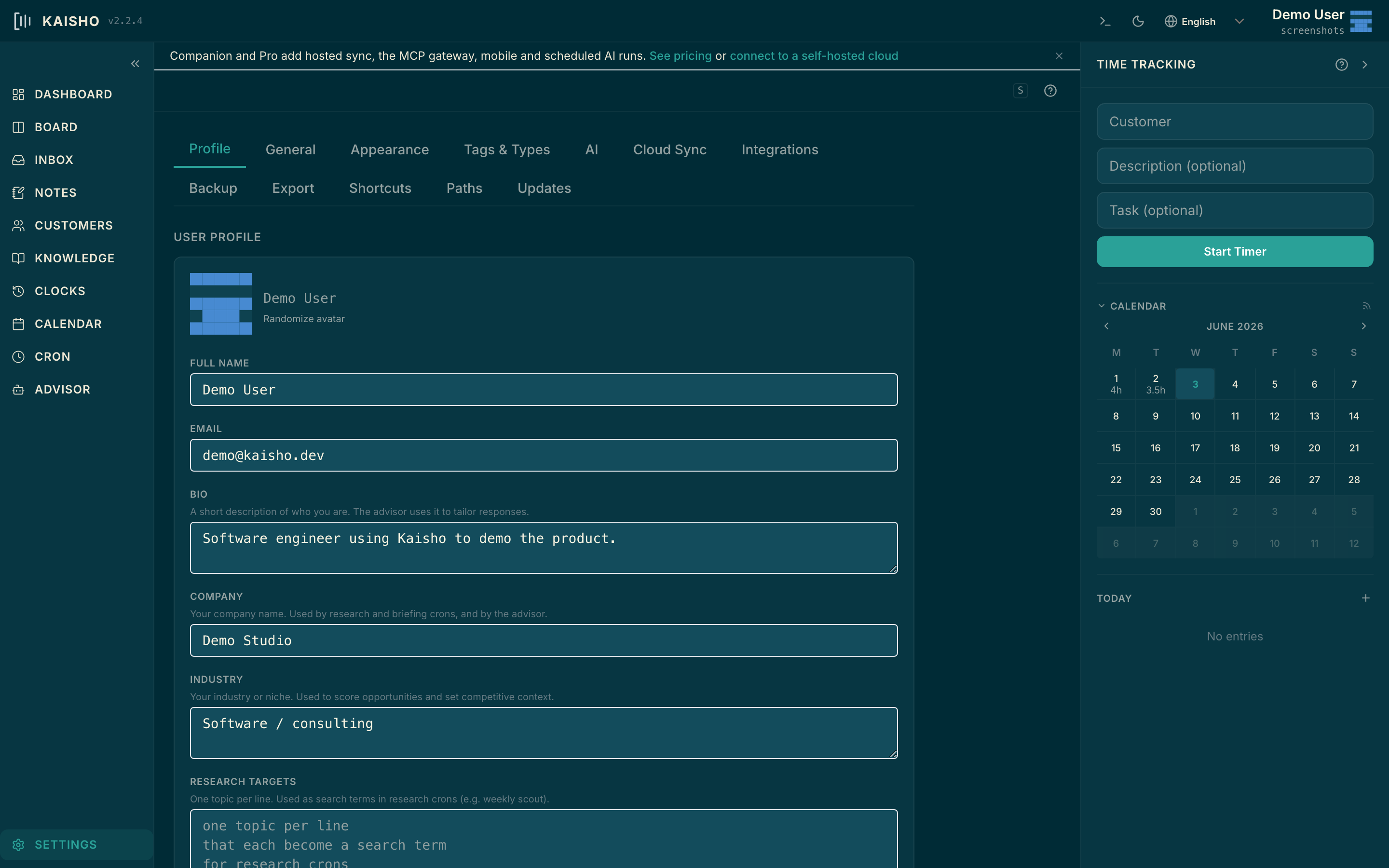1389x868 pixels.
Task: Open Time Tracking help icon
Action: 1341,64
